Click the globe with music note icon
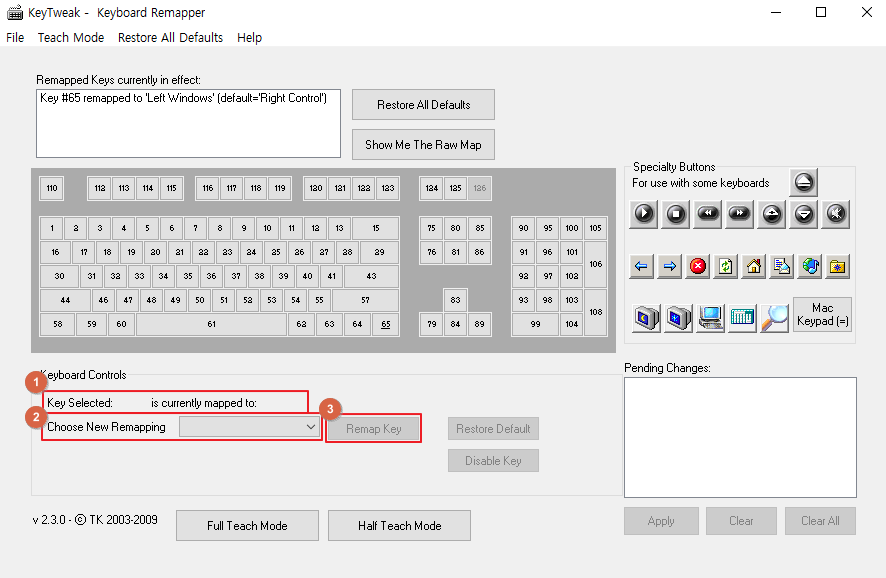 [810, 266]
